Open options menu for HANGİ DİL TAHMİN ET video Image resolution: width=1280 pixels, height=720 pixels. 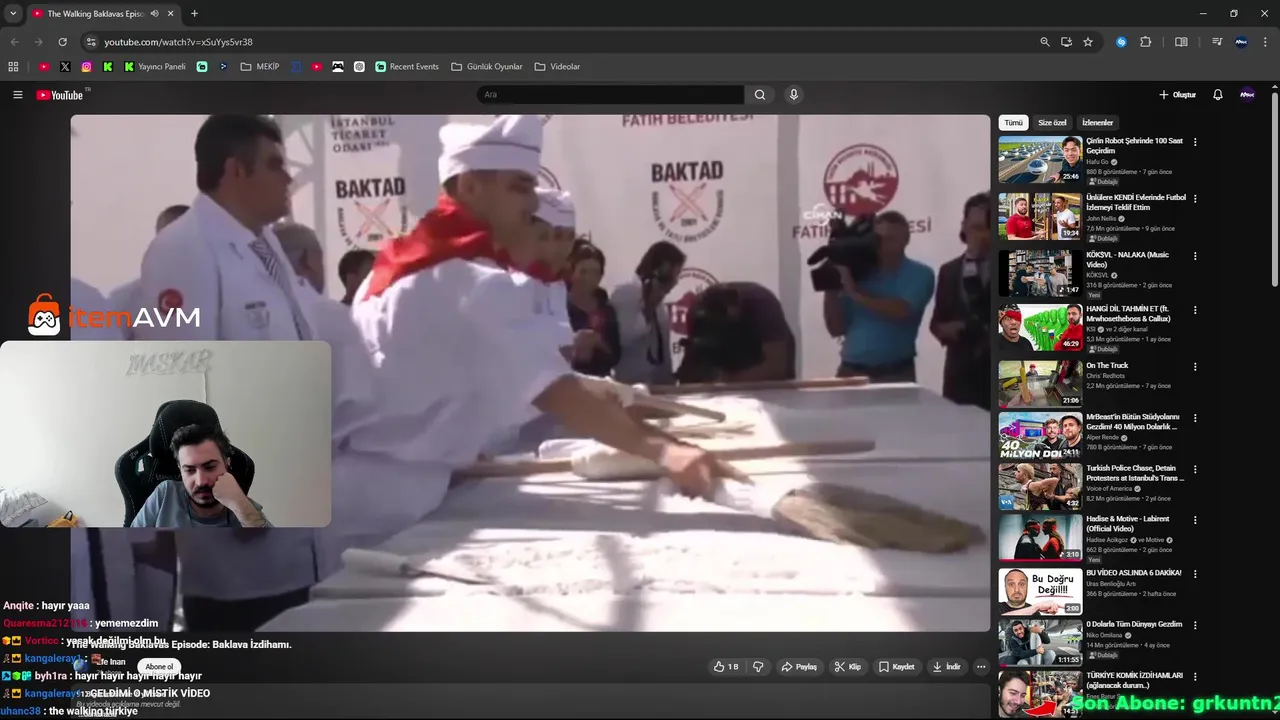[1195, 310]
